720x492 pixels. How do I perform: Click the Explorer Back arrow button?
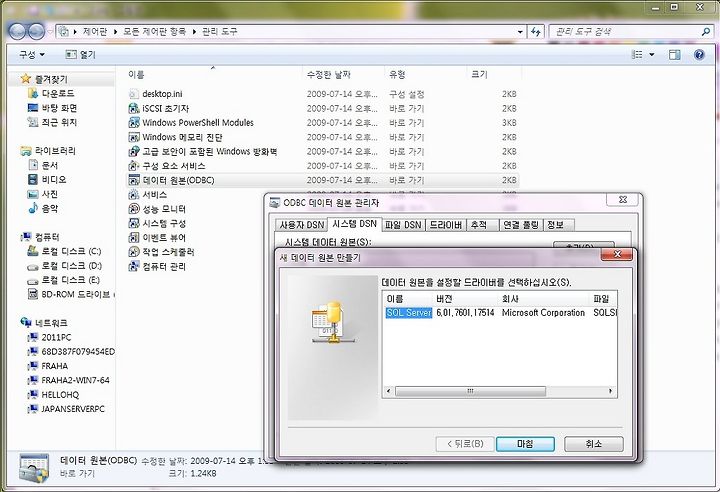17,31
